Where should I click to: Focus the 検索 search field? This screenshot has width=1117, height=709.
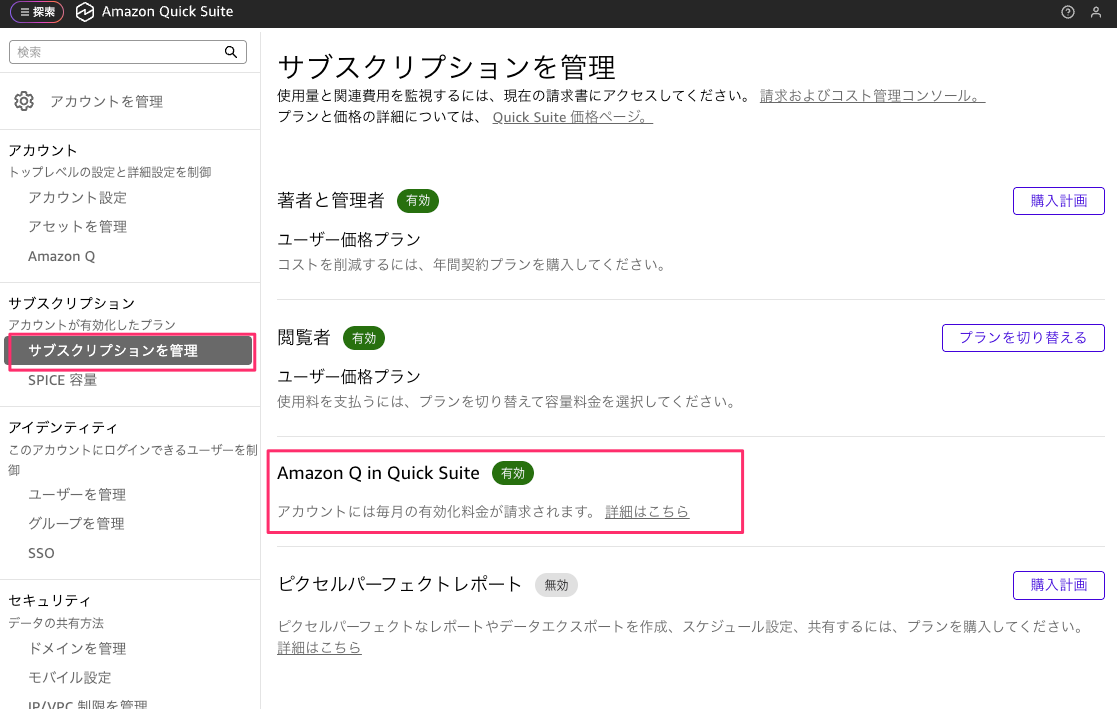[x=128, y=52]
